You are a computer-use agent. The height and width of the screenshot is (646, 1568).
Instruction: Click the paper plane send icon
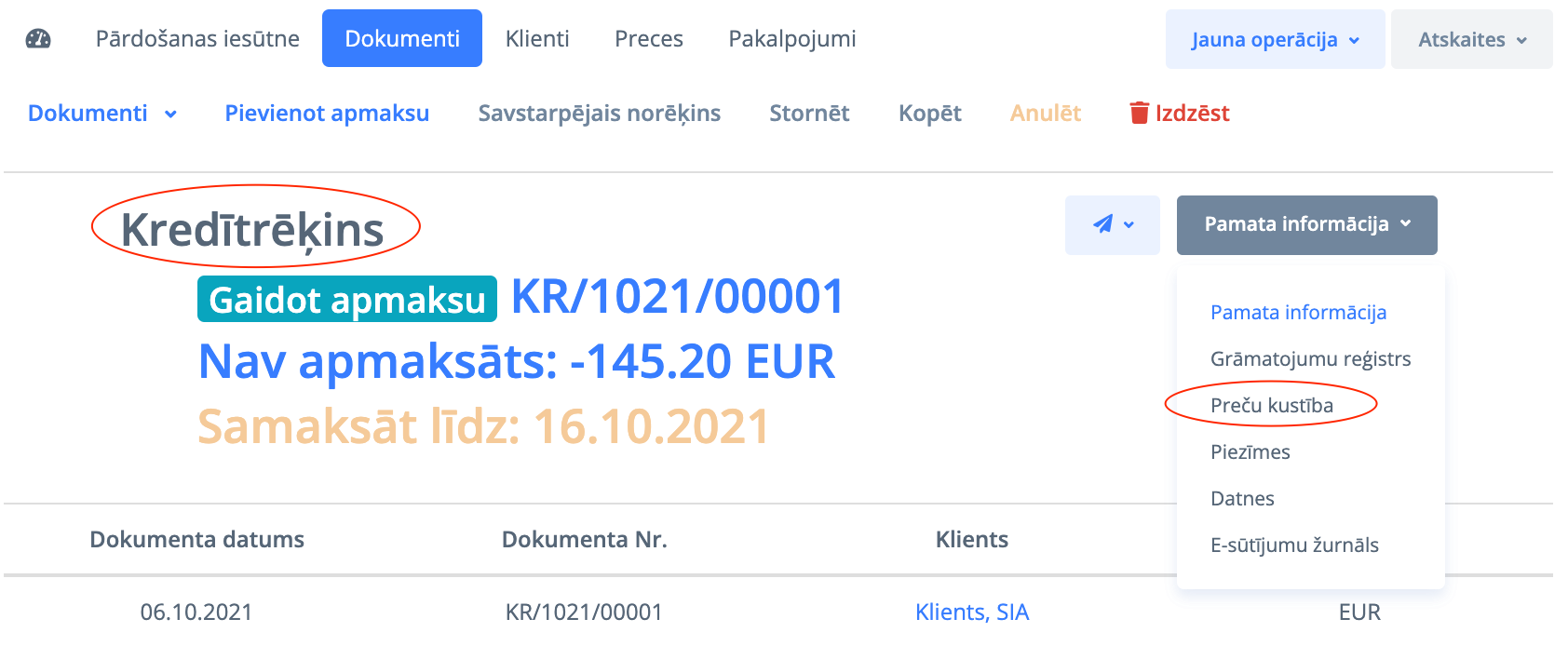(1103, 224)
